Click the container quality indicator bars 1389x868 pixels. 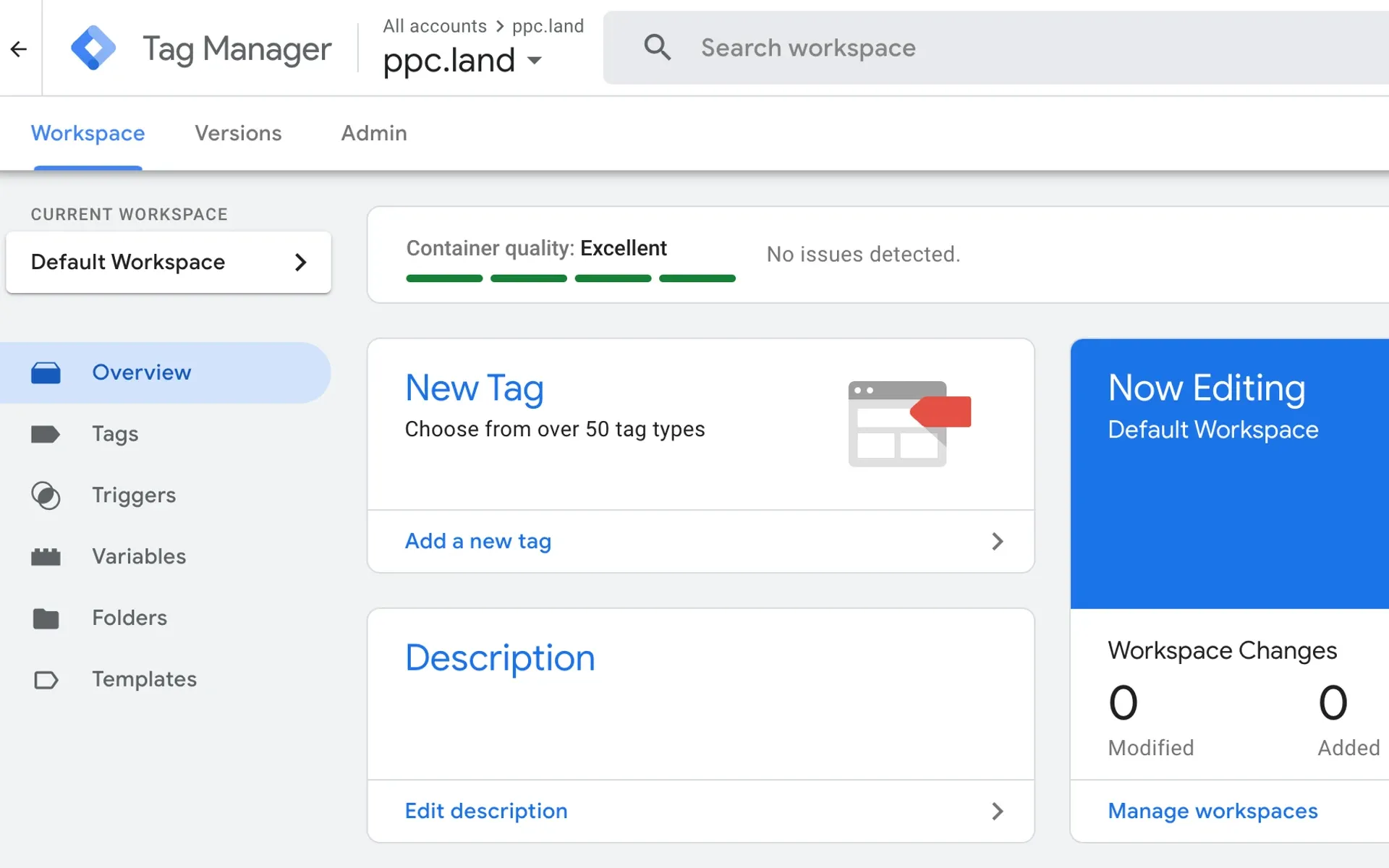570,278
